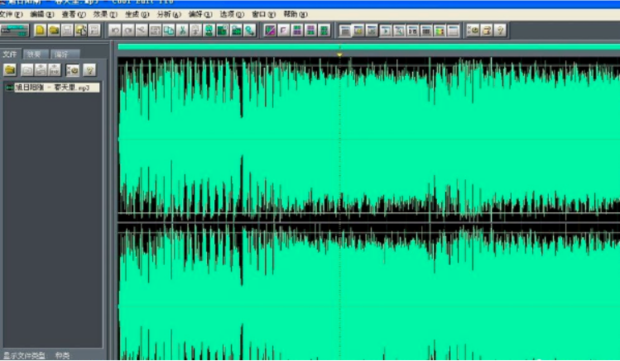Copy the selection with the teal two-pages icon
This screenshot has width=620, height=361.
pyautogui.click(x=169, y=30)
